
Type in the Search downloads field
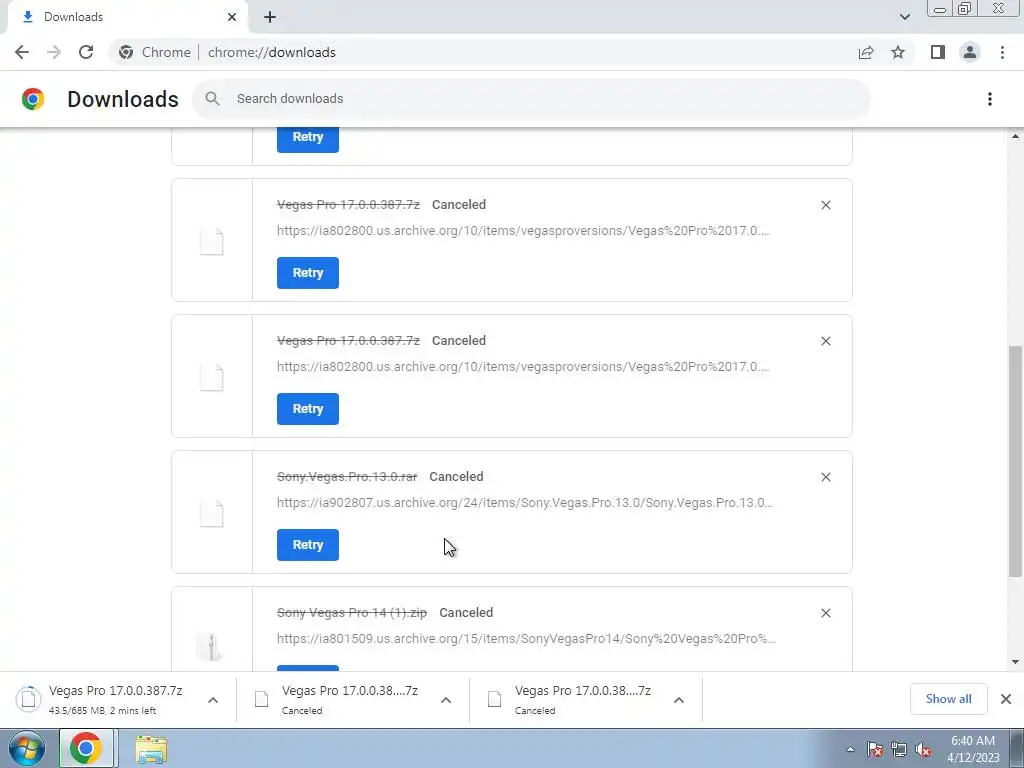[x=532, y=99]
